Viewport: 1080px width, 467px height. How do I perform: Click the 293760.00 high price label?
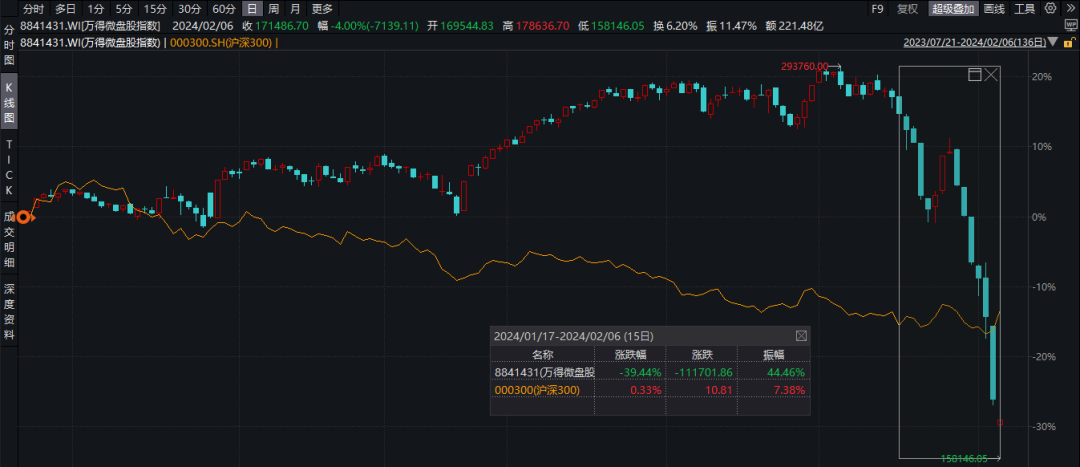click(x=804, y=66)
